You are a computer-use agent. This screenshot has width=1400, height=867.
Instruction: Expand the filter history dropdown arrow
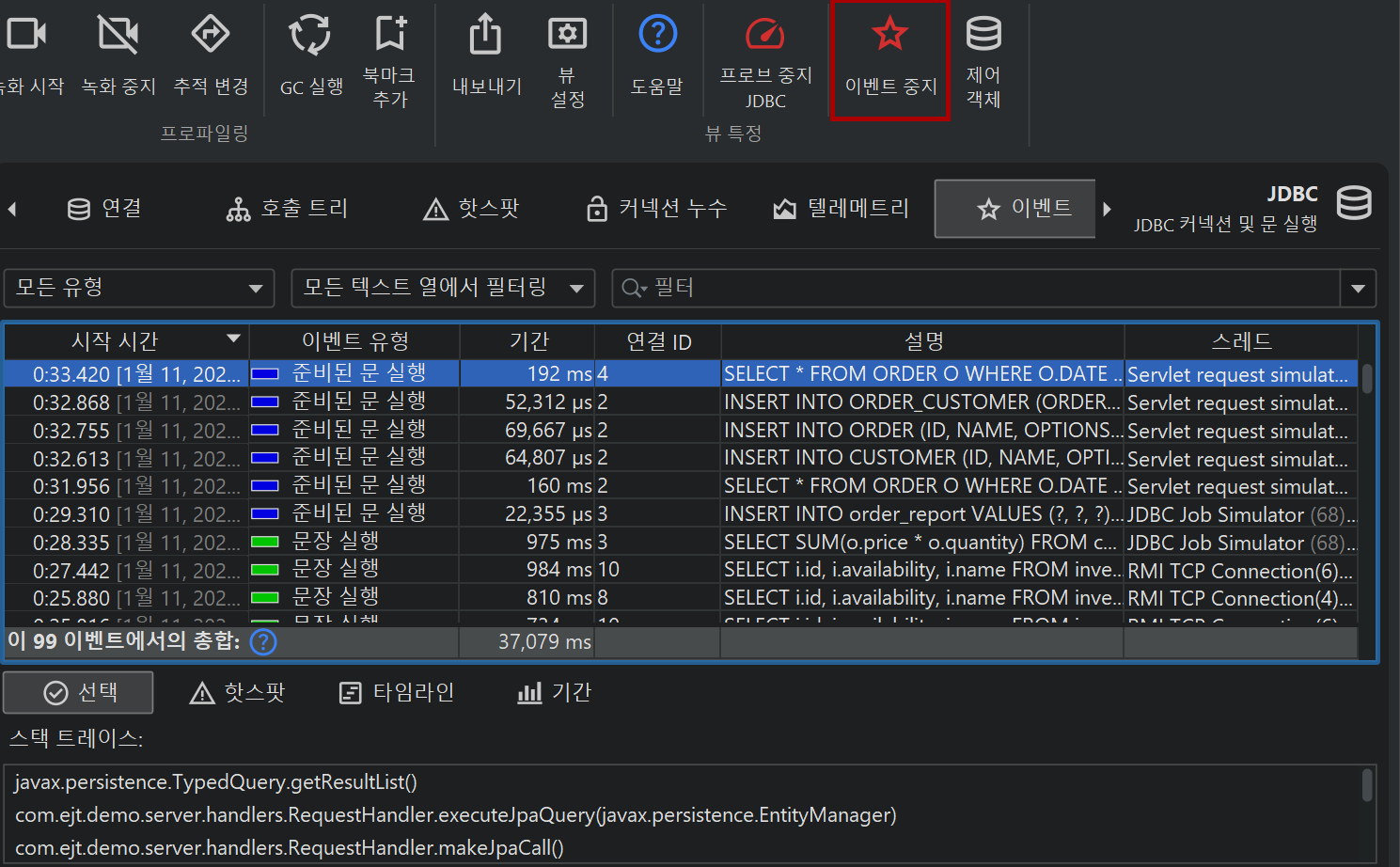pos(1358,289)
